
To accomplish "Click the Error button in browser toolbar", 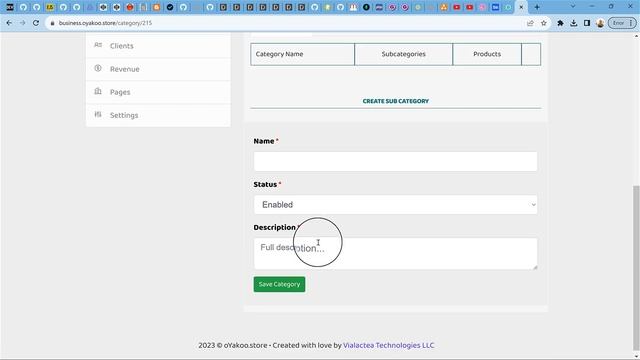I will 622,23.
